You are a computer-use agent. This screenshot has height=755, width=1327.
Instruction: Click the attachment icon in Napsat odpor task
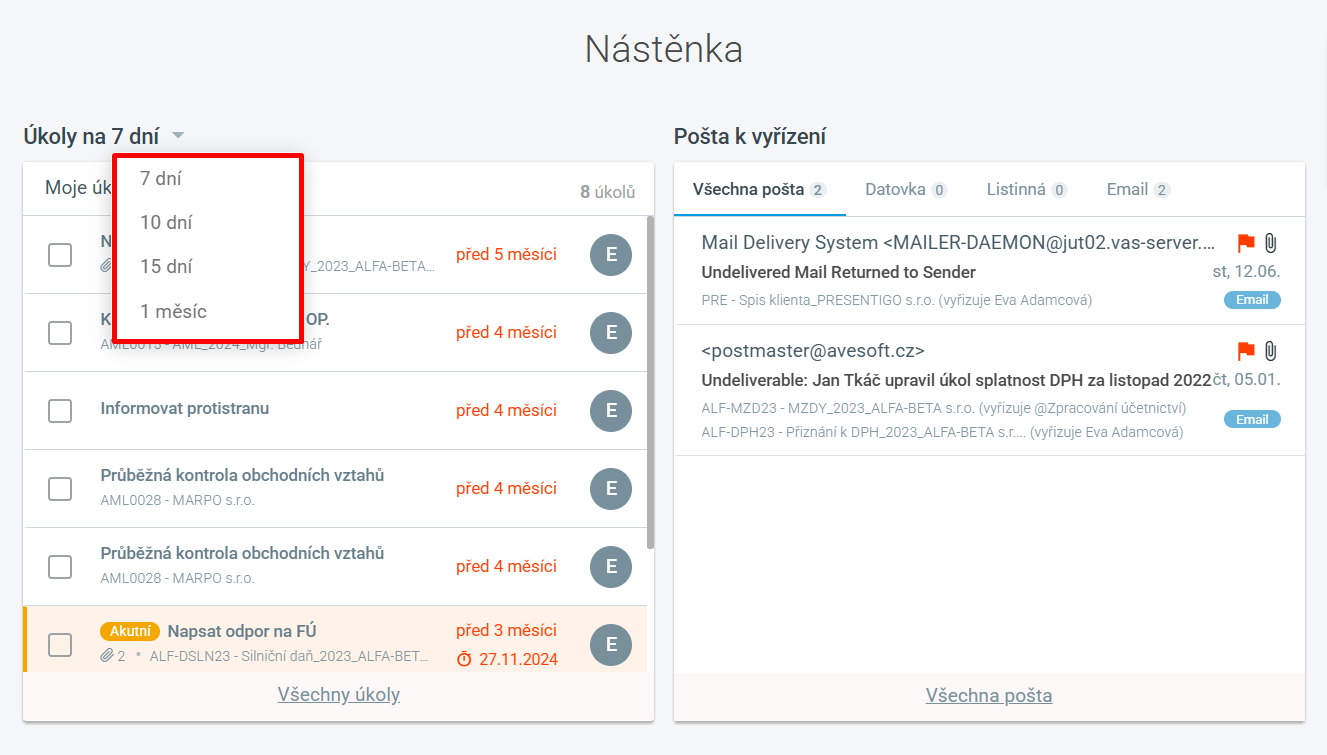(x=107, y=656)
